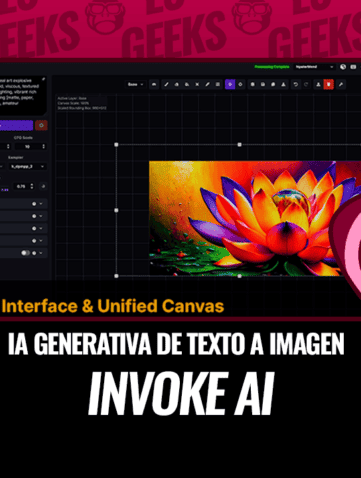Click the upload image icon in toolbar
This screenshot has width=361, height=478.
(318, 85)
